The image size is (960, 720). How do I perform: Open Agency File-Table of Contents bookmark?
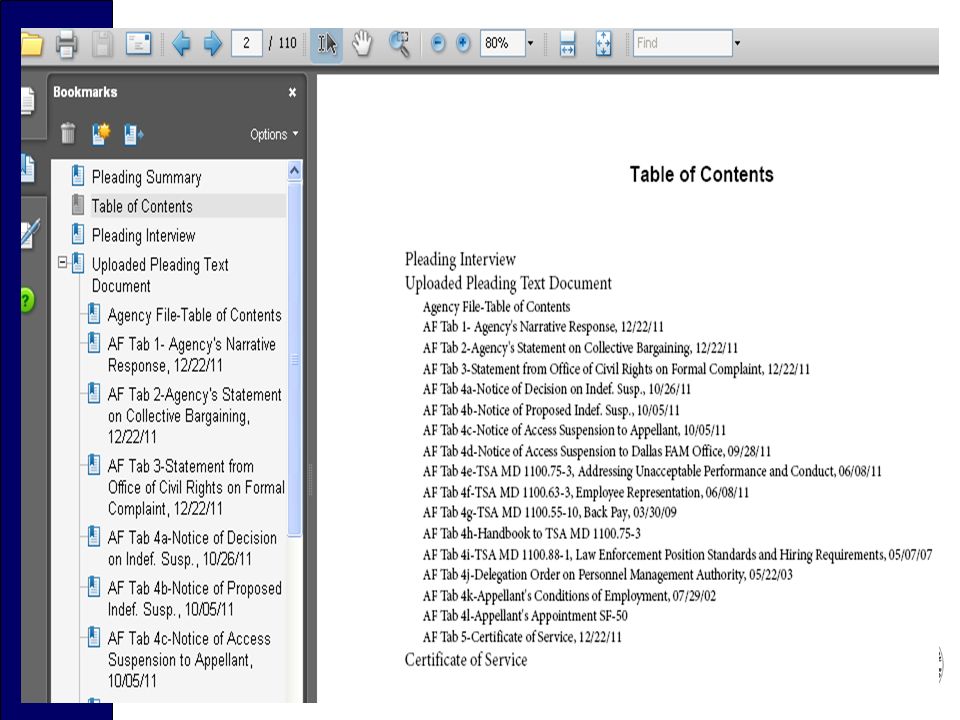pyautogui.click(x=195, y=315)
